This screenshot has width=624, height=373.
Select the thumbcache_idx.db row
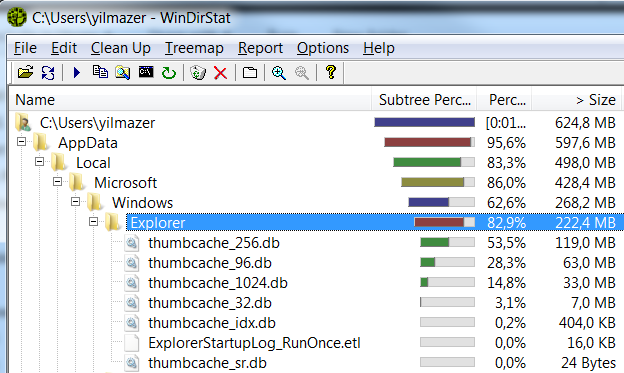(212, 323)
